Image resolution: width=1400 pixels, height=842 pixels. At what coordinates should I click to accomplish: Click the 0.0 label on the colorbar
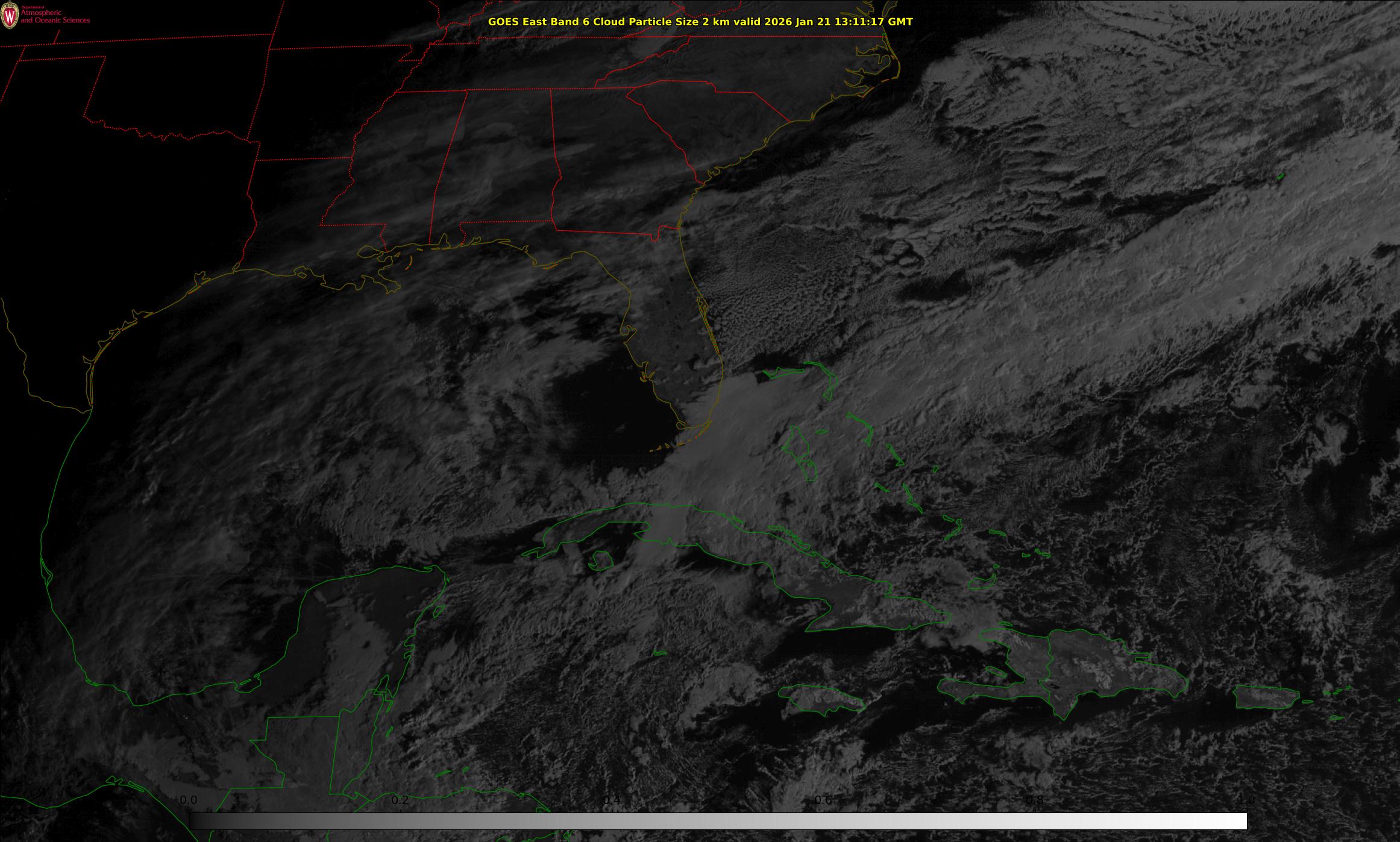[189, 800]
